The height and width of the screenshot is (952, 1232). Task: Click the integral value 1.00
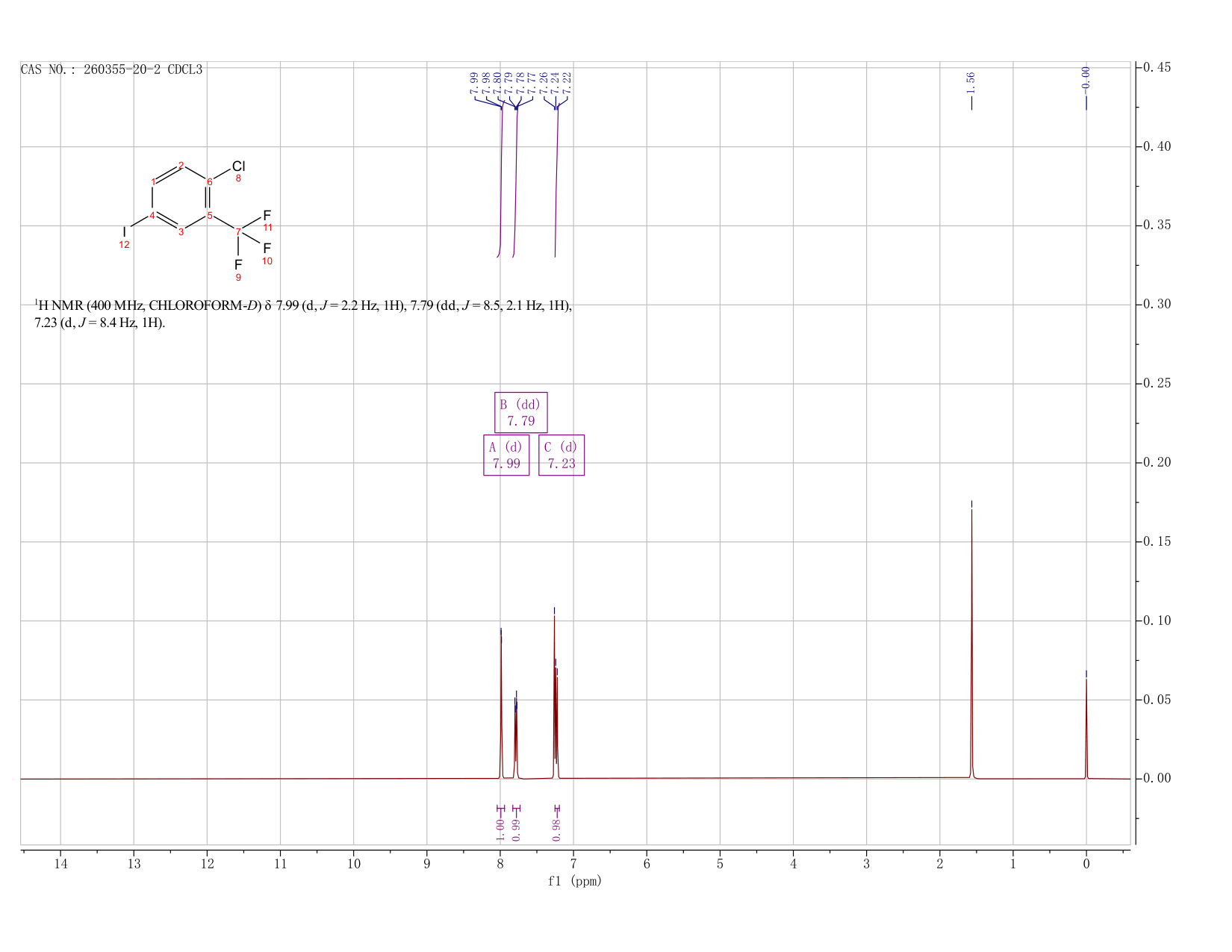point(500,830)
